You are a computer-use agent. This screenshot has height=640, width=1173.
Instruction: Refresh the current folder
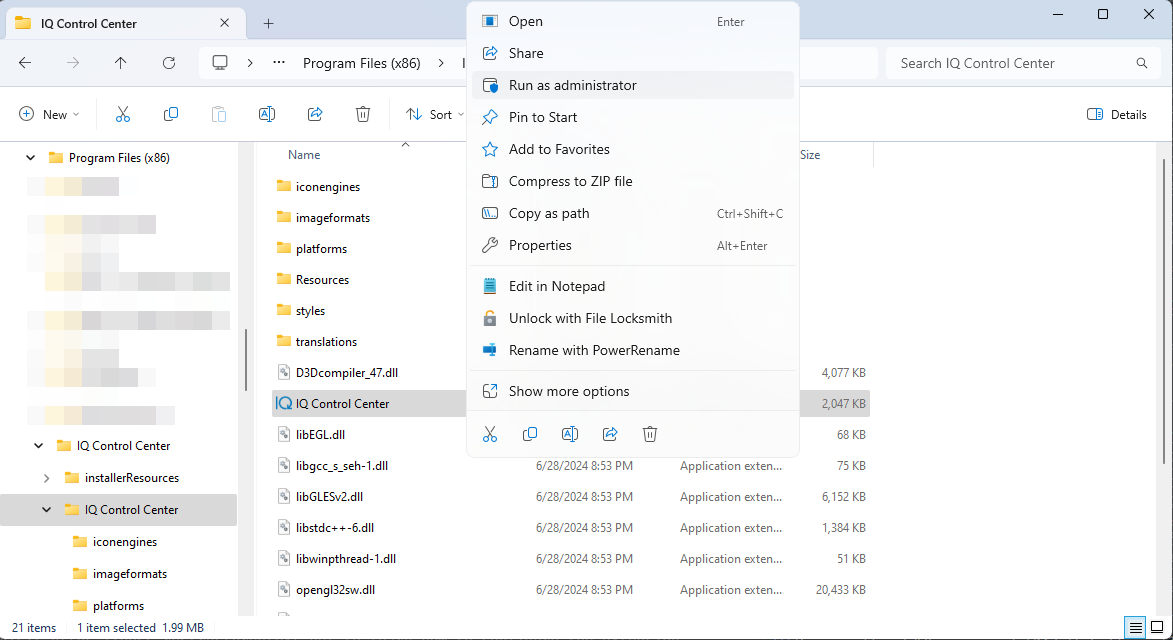pyautogui.click(x=169, y=63)
